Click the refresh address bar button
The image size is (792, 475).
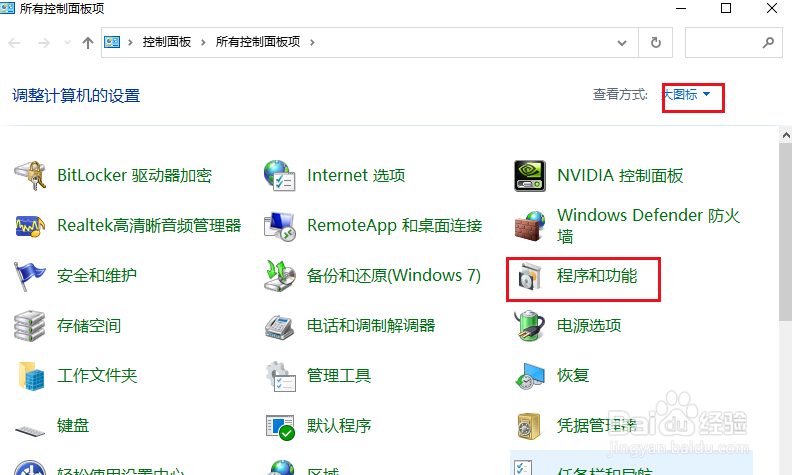[656, 42]
